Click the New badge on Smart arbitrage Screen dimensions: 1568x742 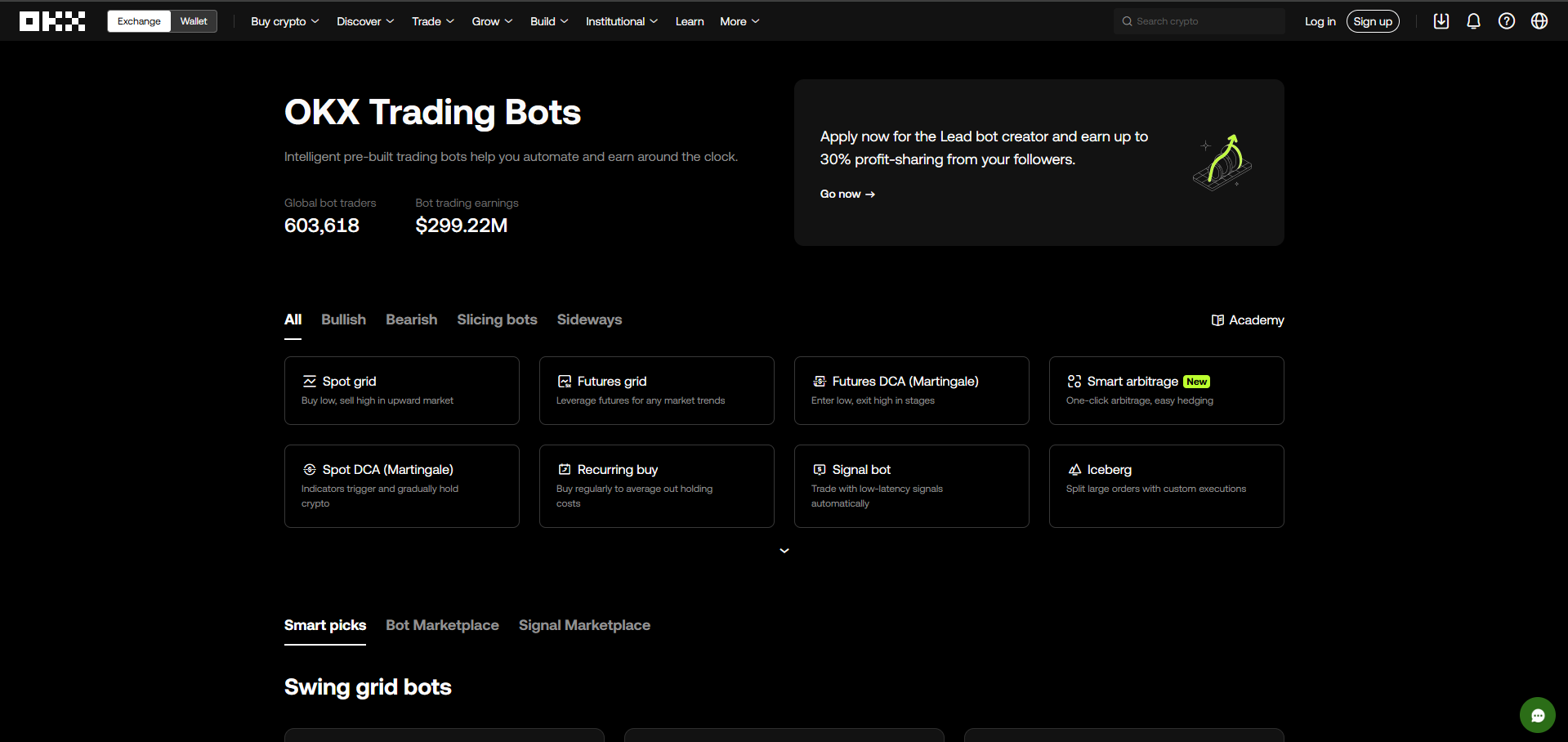pyautogui.click(x=1196, y=382)
